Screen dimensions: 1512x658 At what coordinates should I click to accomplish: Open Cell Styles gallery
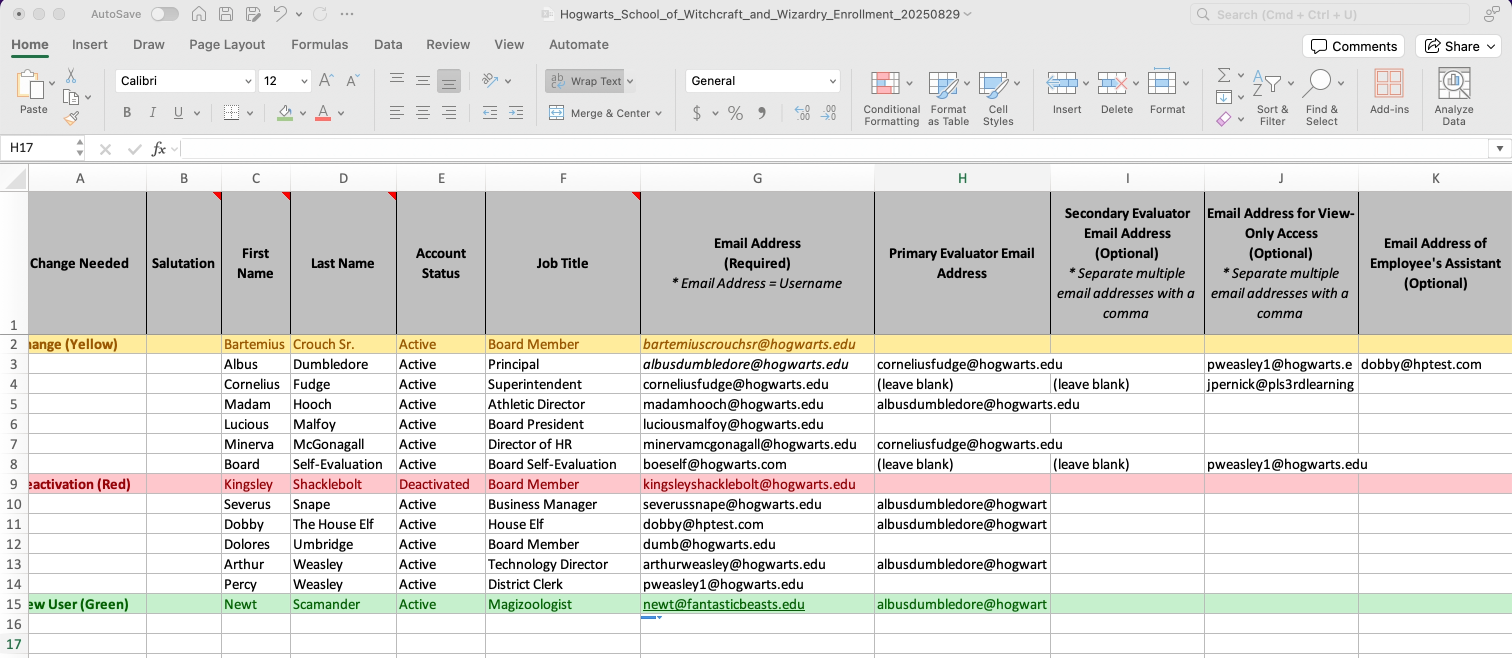(x=997, y=98)
